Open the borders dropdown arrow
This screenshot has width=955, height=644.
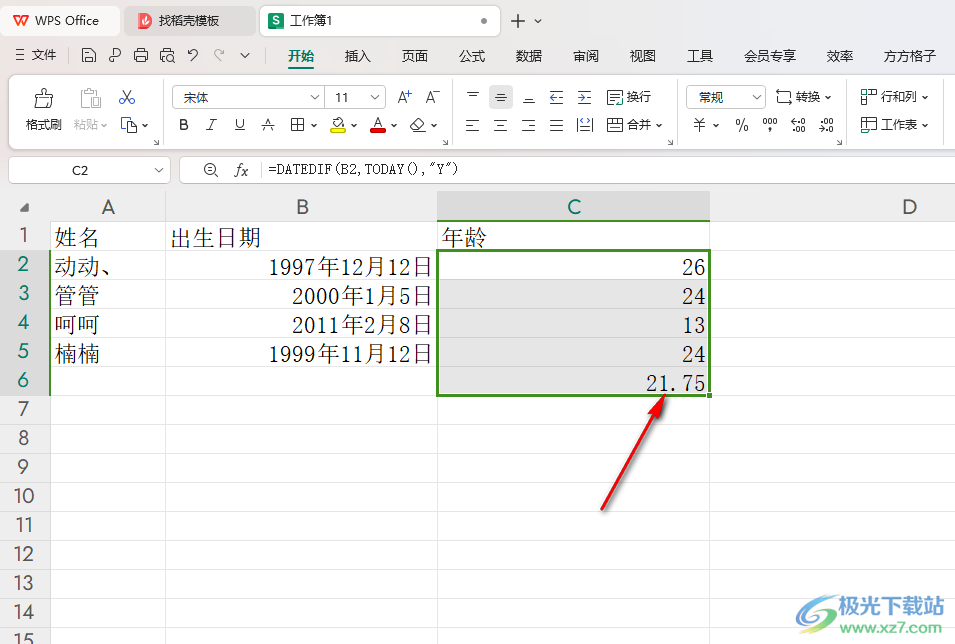tap(314, 126)
